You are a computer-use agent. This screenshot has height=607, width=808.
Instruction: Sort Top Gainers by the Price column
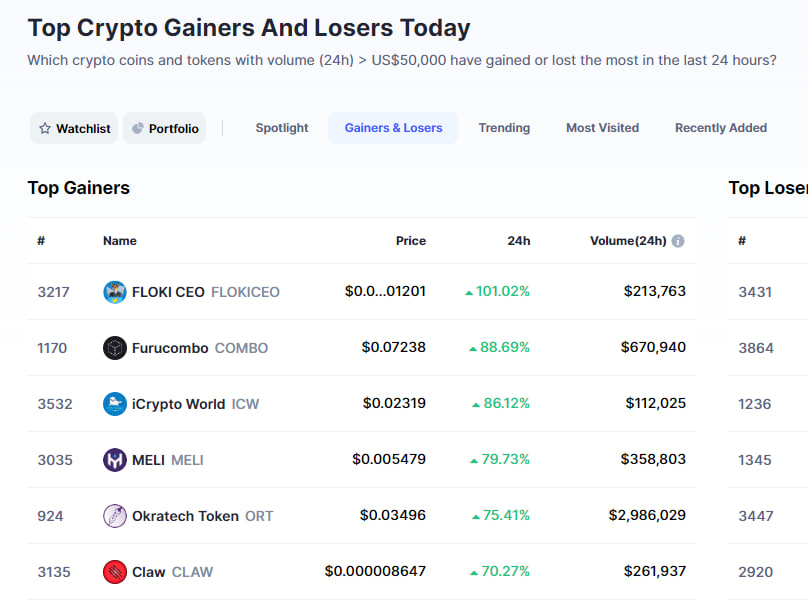tap(411, 241)
